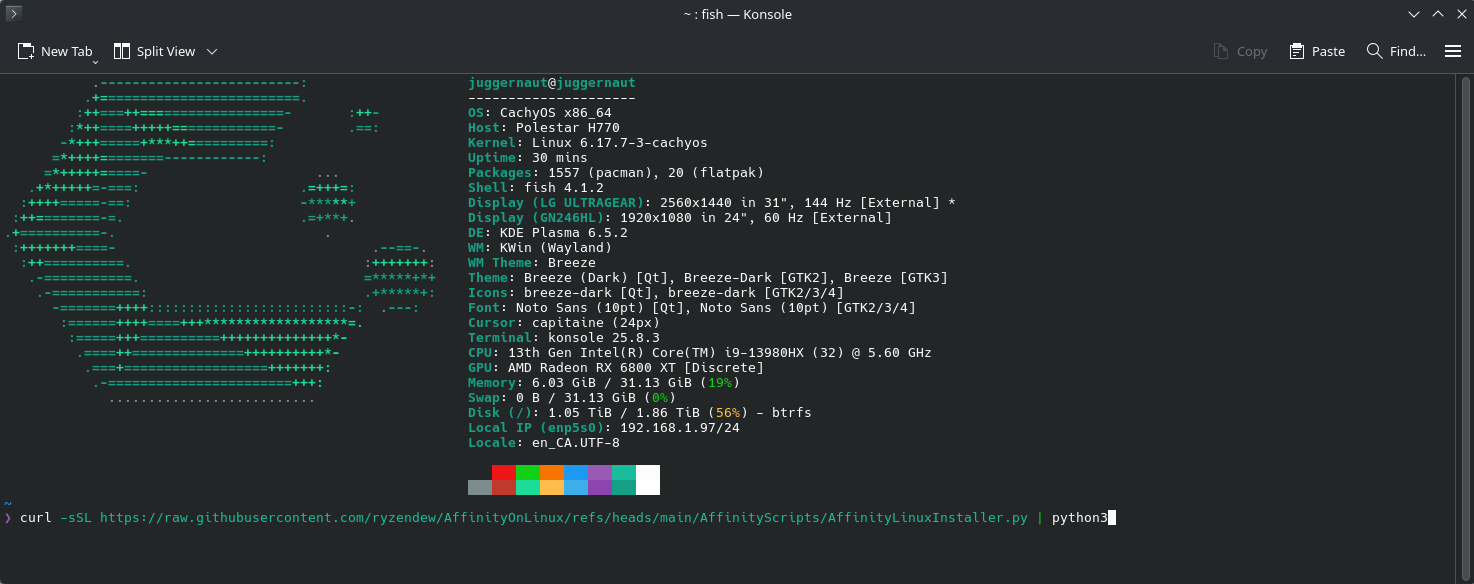Click the Font: Noto Sans (10pt) line

pyautogui.click(x=692, y=308)
